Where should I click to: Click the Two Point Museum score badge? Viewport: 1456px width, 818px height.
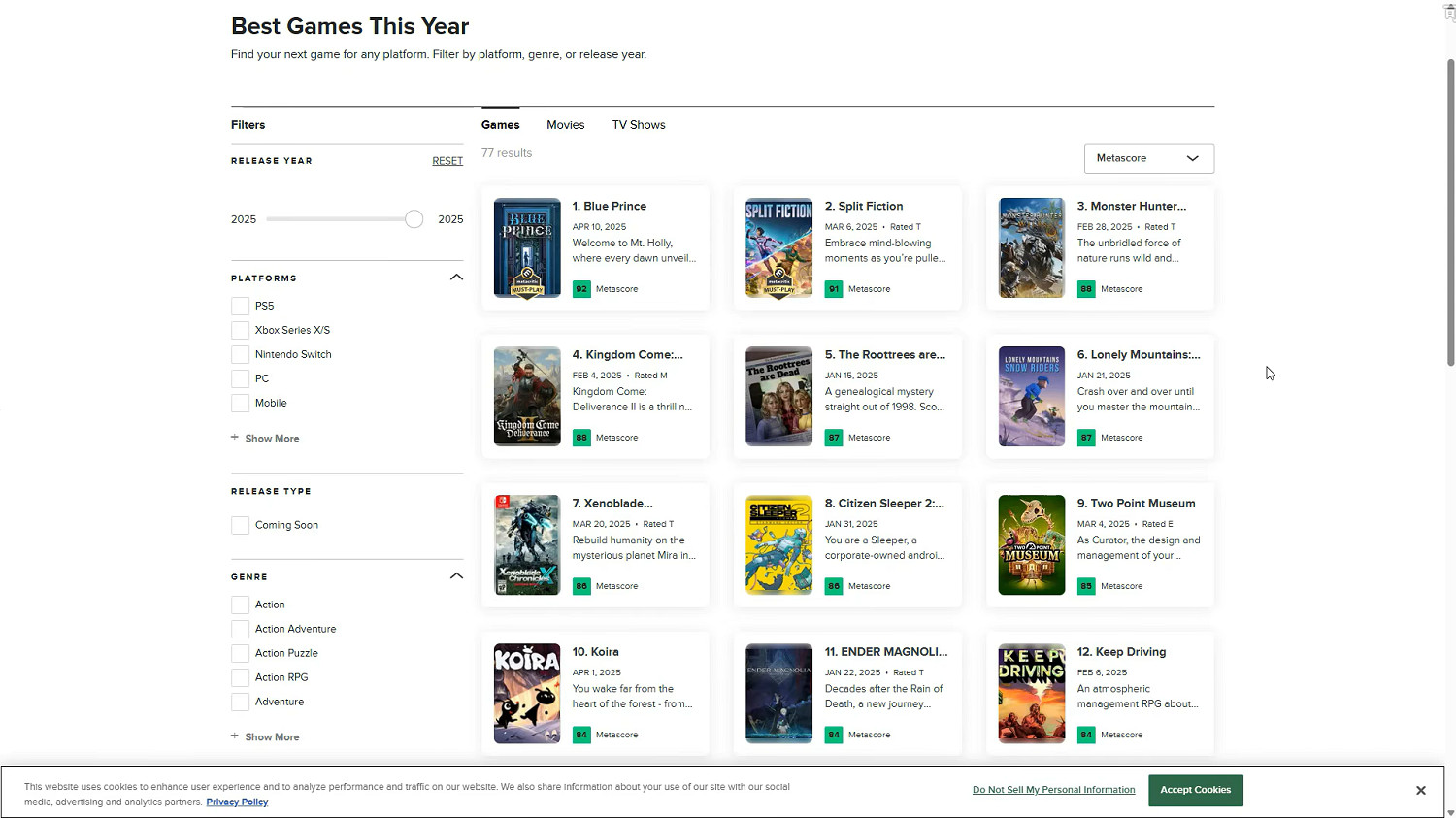1086,586
